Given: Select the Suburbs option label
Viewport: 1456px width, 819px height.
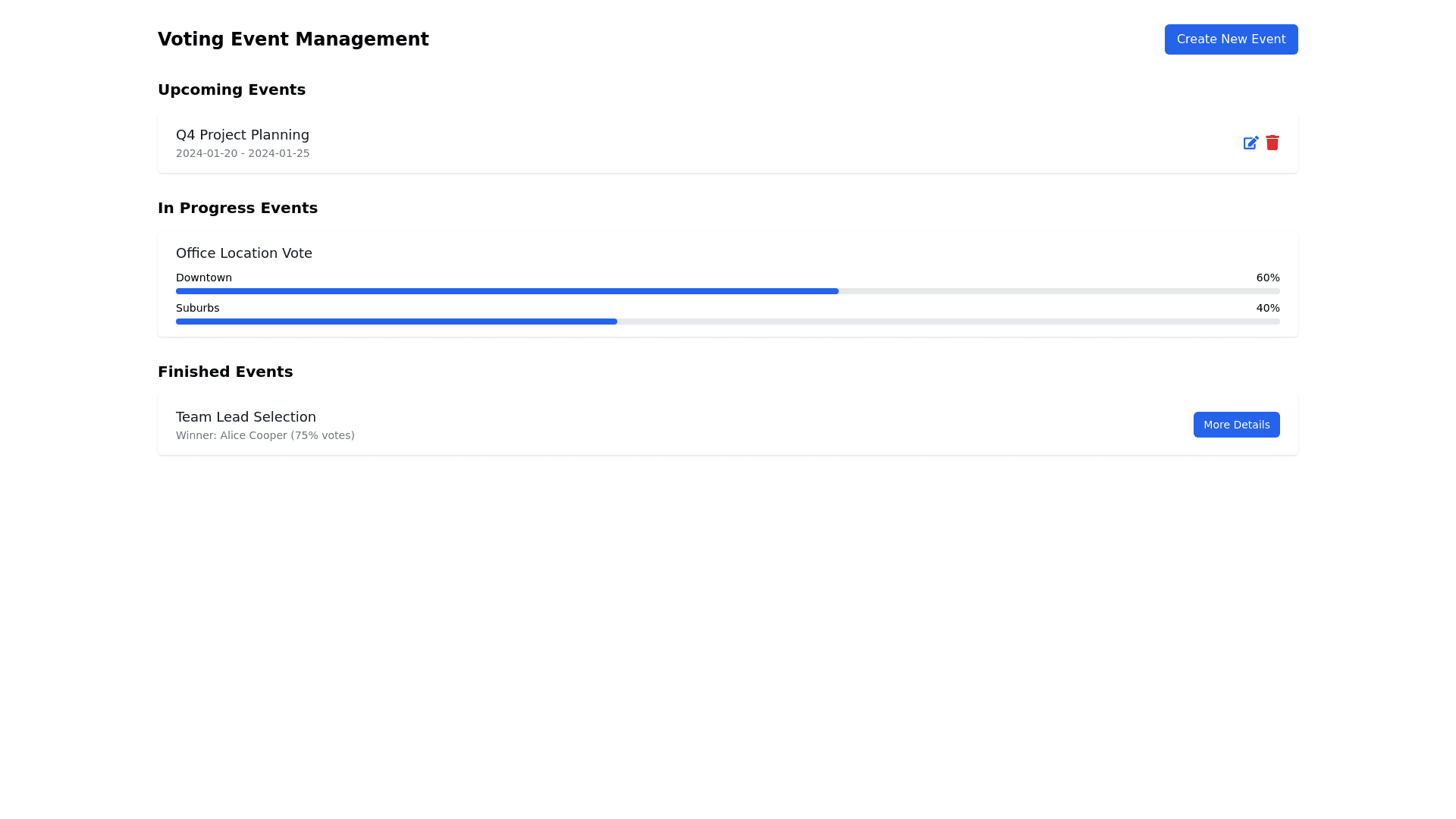Looking at the screenshot, I should pos(197,308).
